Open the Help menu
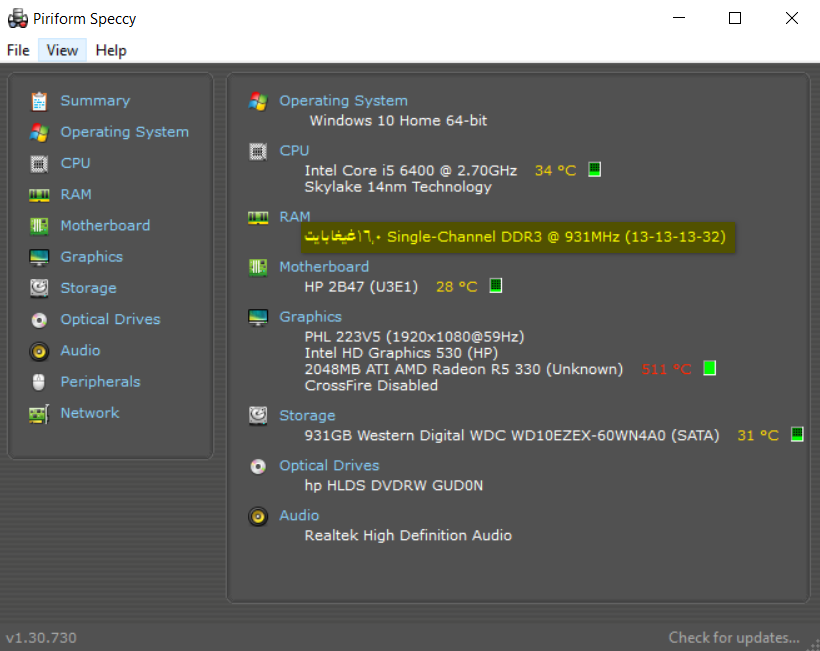The height and width of the screenshot is (651, 820). pyautogui.click(x=111, y=50)
